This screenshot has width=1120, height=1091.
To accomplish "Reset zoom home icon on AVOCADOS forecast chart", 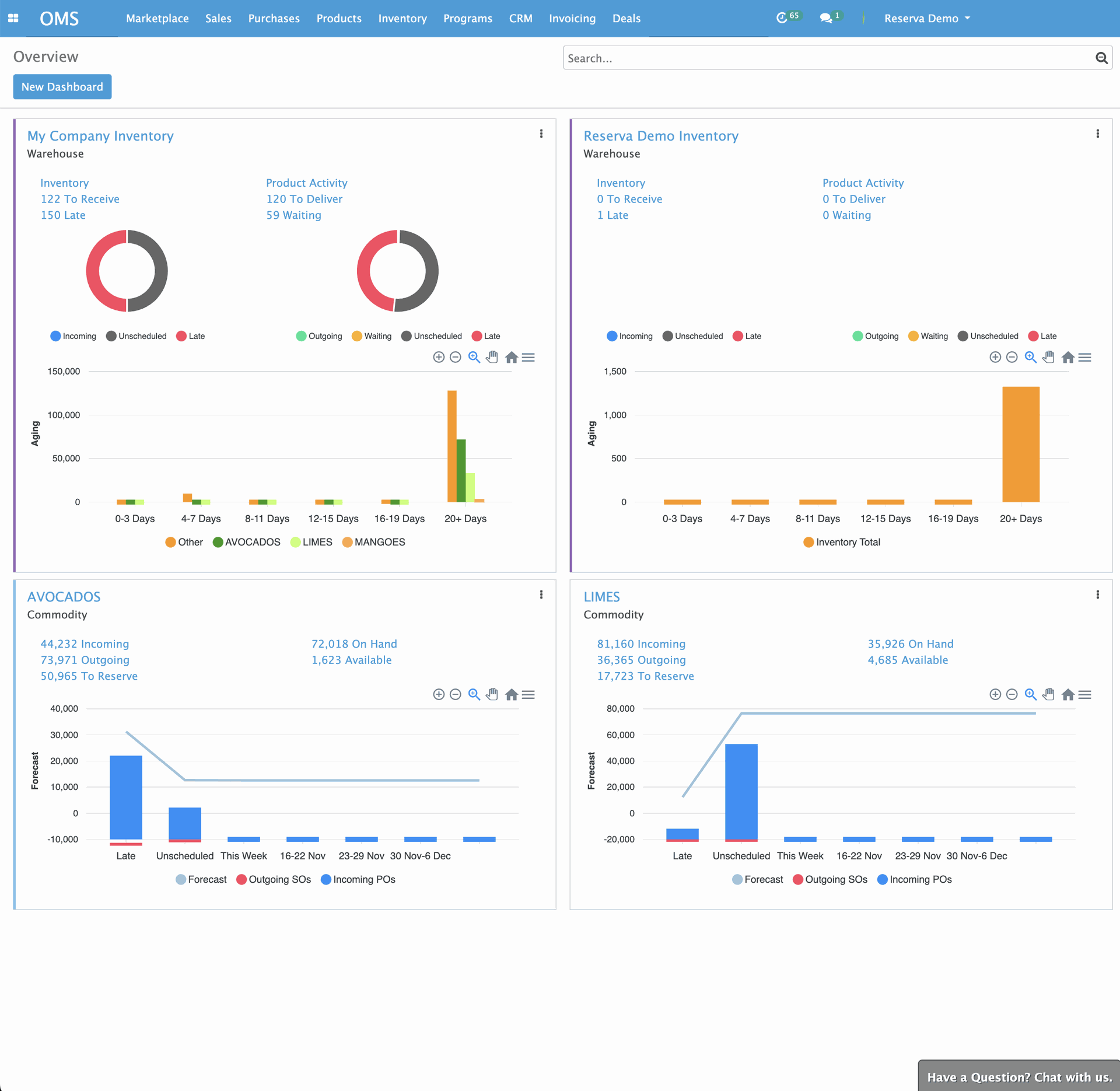I will [512, 694].
